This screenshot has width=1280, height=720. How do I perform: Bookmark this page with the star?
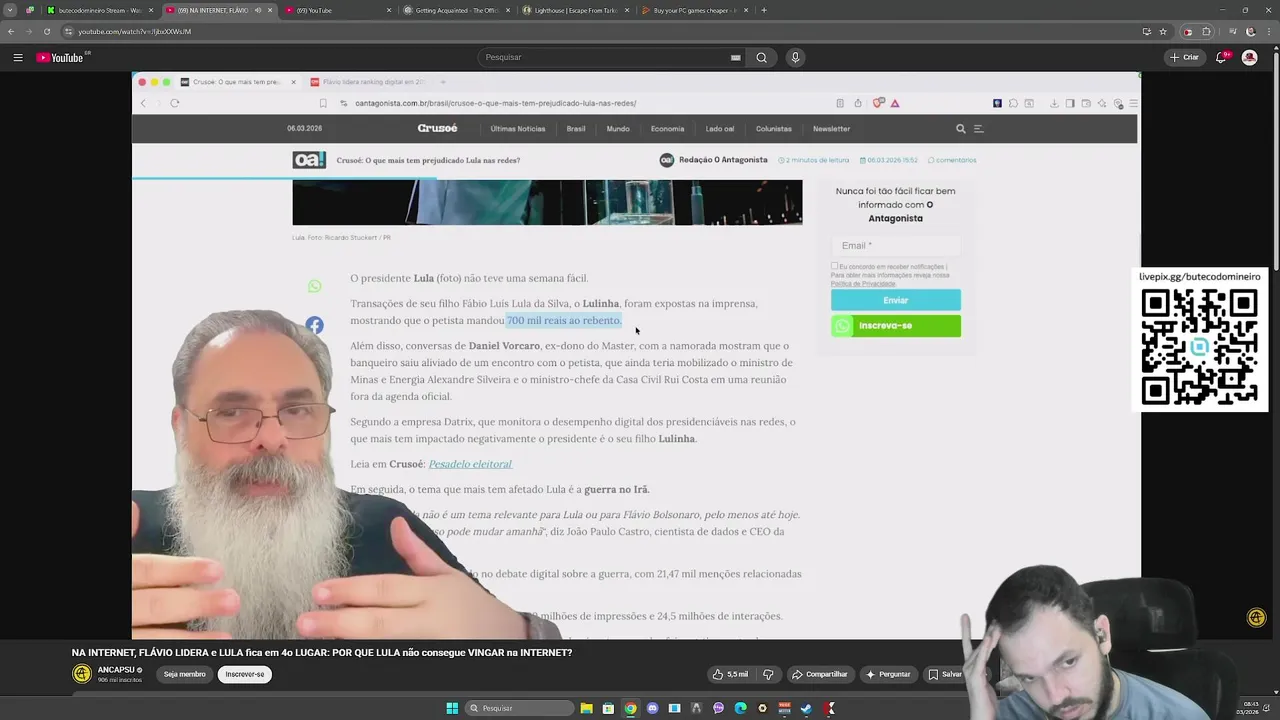1163,31
